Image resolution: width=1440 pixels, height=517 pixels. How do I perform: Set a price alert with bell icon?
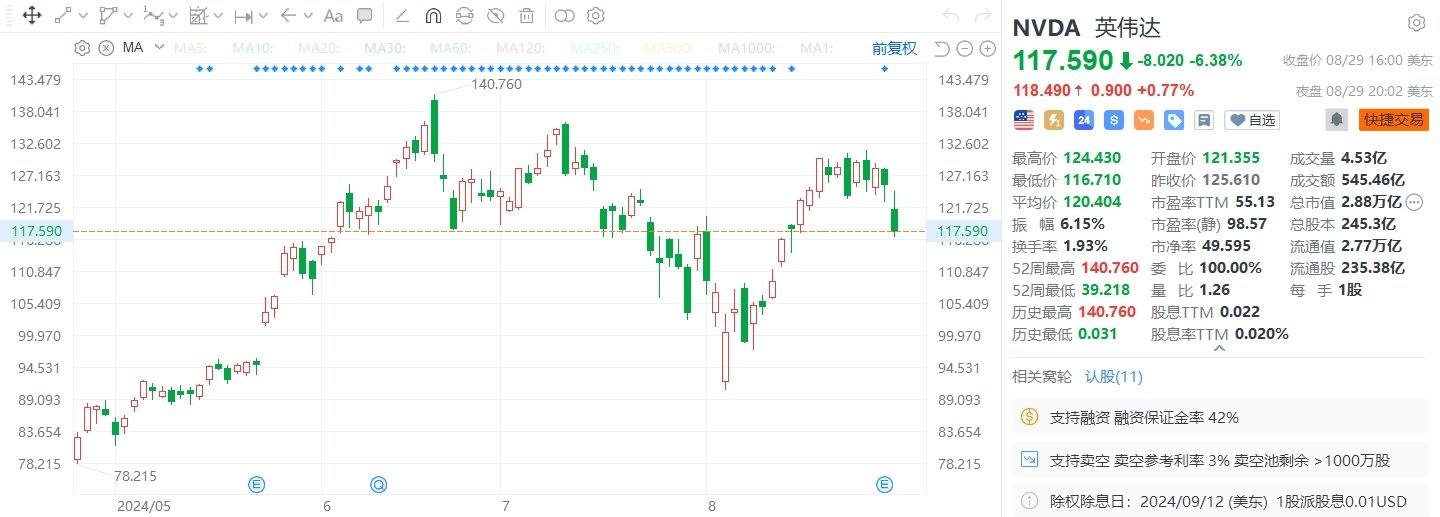point(1336,120)
